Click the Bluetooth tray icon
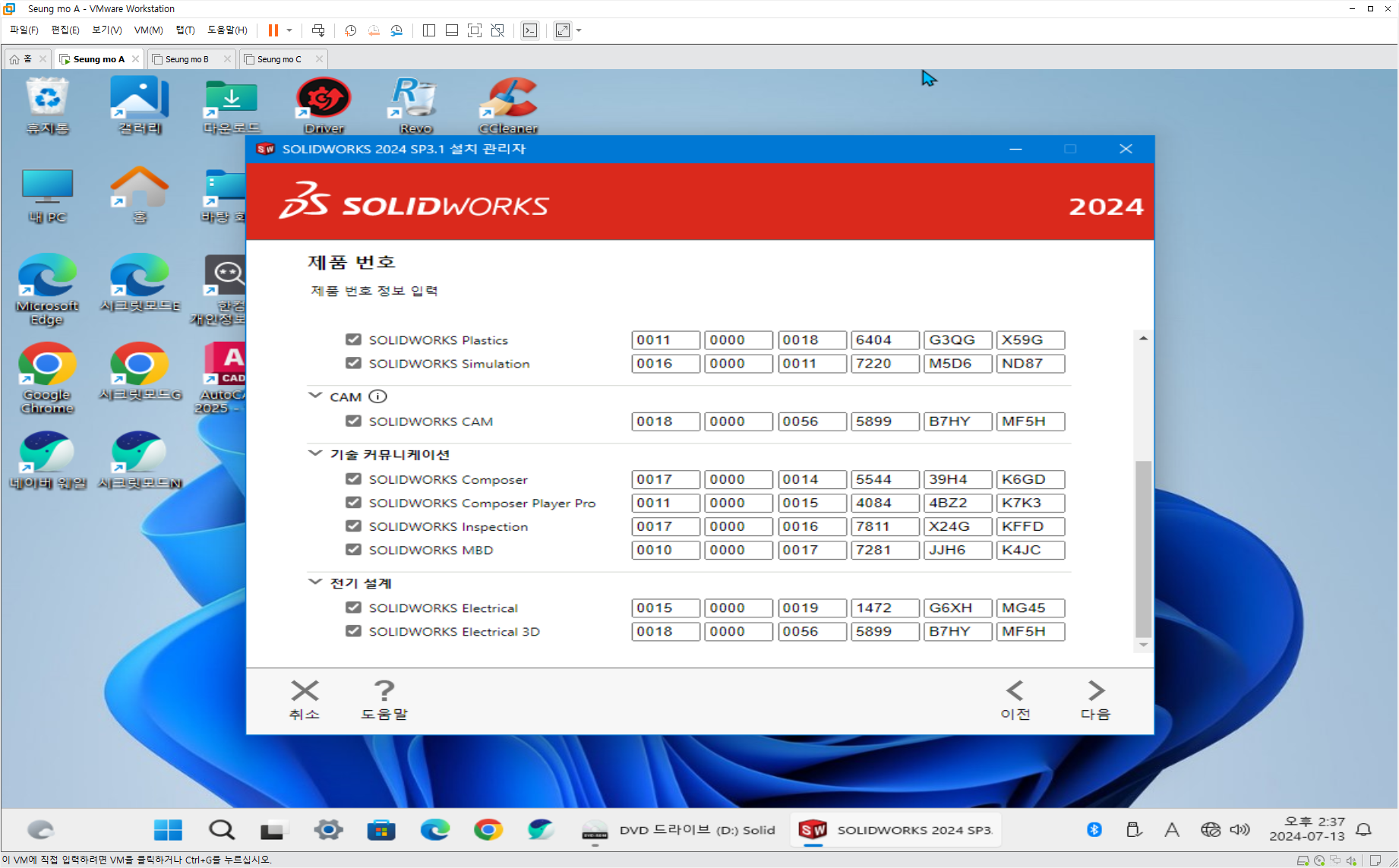The image size is (1399, 868). [1094, 830]
